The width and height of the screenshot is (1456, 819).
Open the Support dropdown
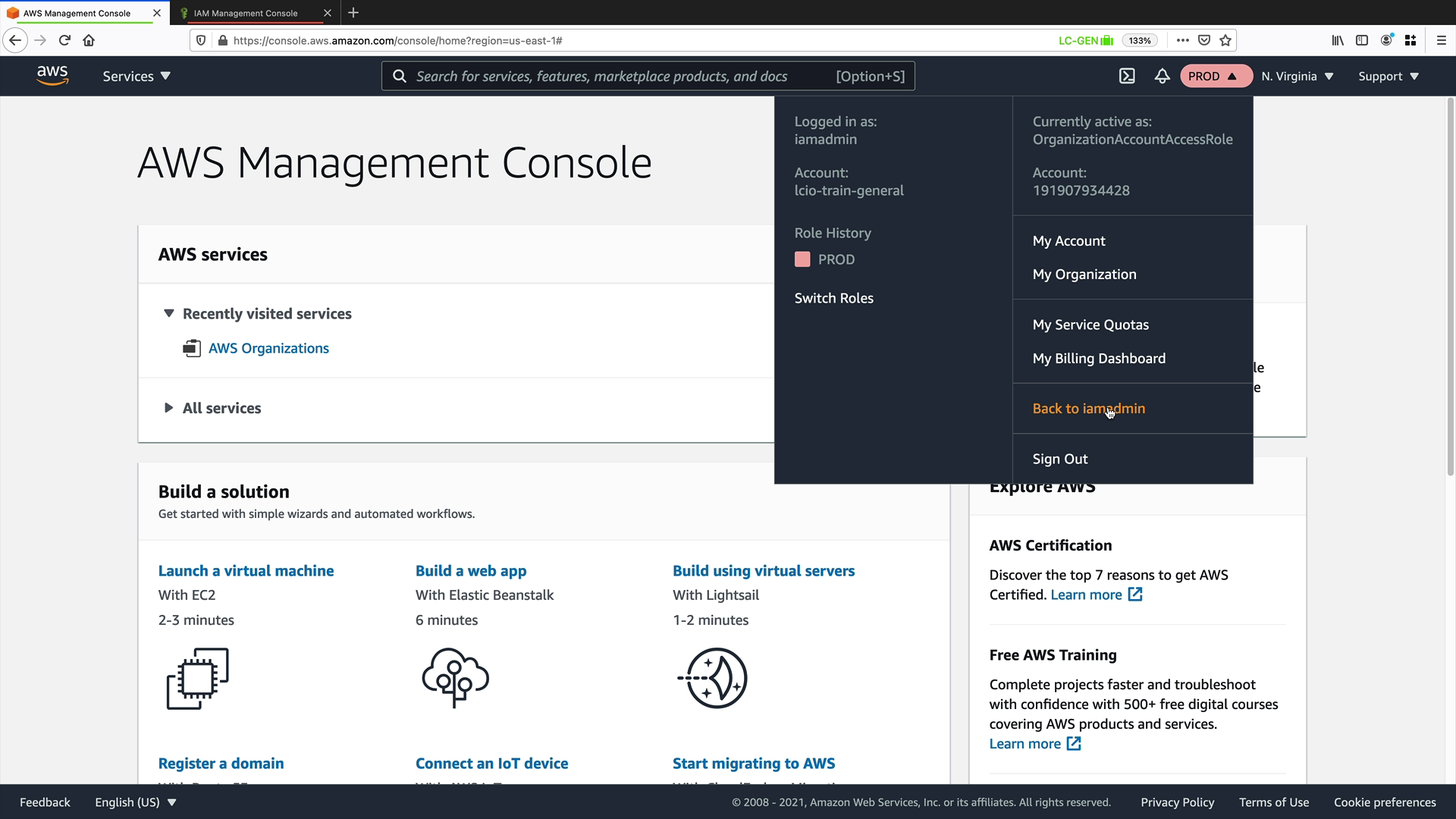tap(1388, 76)
